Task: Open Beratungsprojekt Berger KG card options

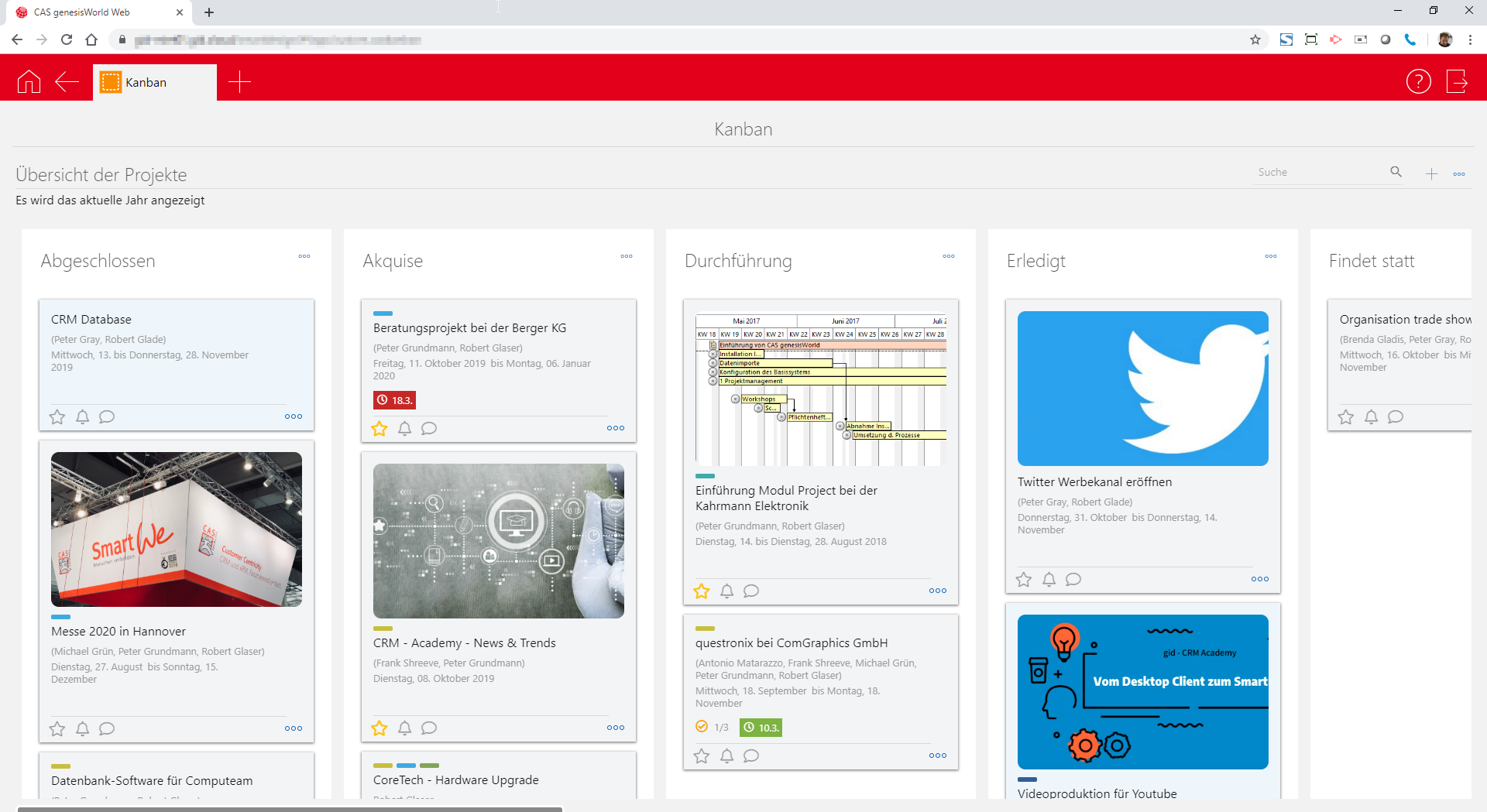Action: [616, 428]
